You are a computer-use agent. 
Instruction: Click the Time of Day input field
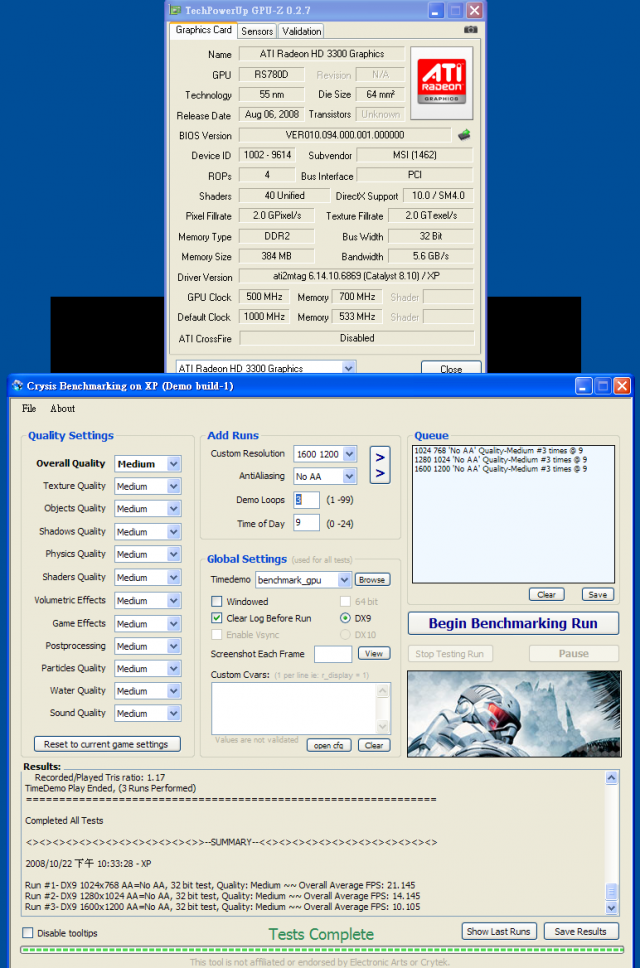tap(306, 523)
